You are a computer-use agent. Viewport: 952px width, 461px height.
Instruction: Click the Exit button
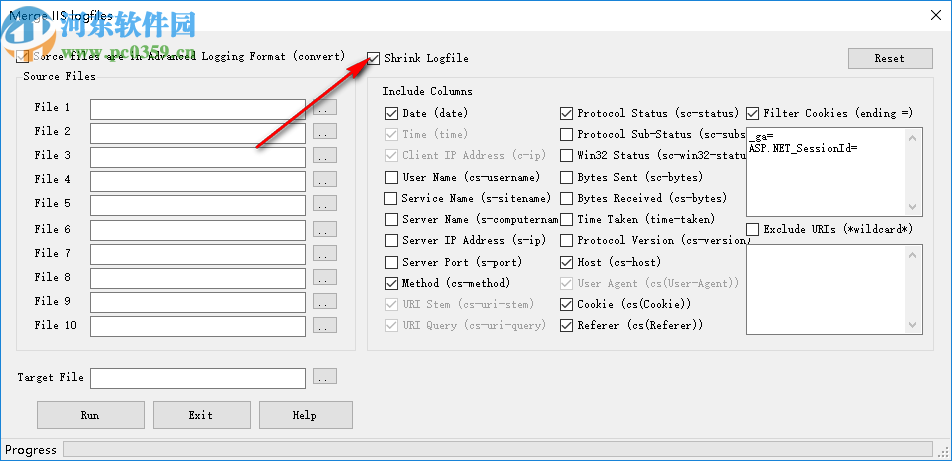click(201, 415)
